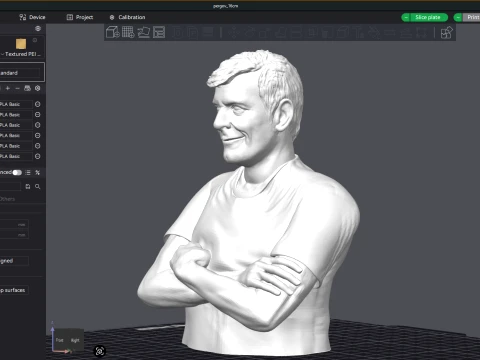The image size is (480, 360).
Task: Compare presets with the percent-like icon
Action: coord(38,172)
